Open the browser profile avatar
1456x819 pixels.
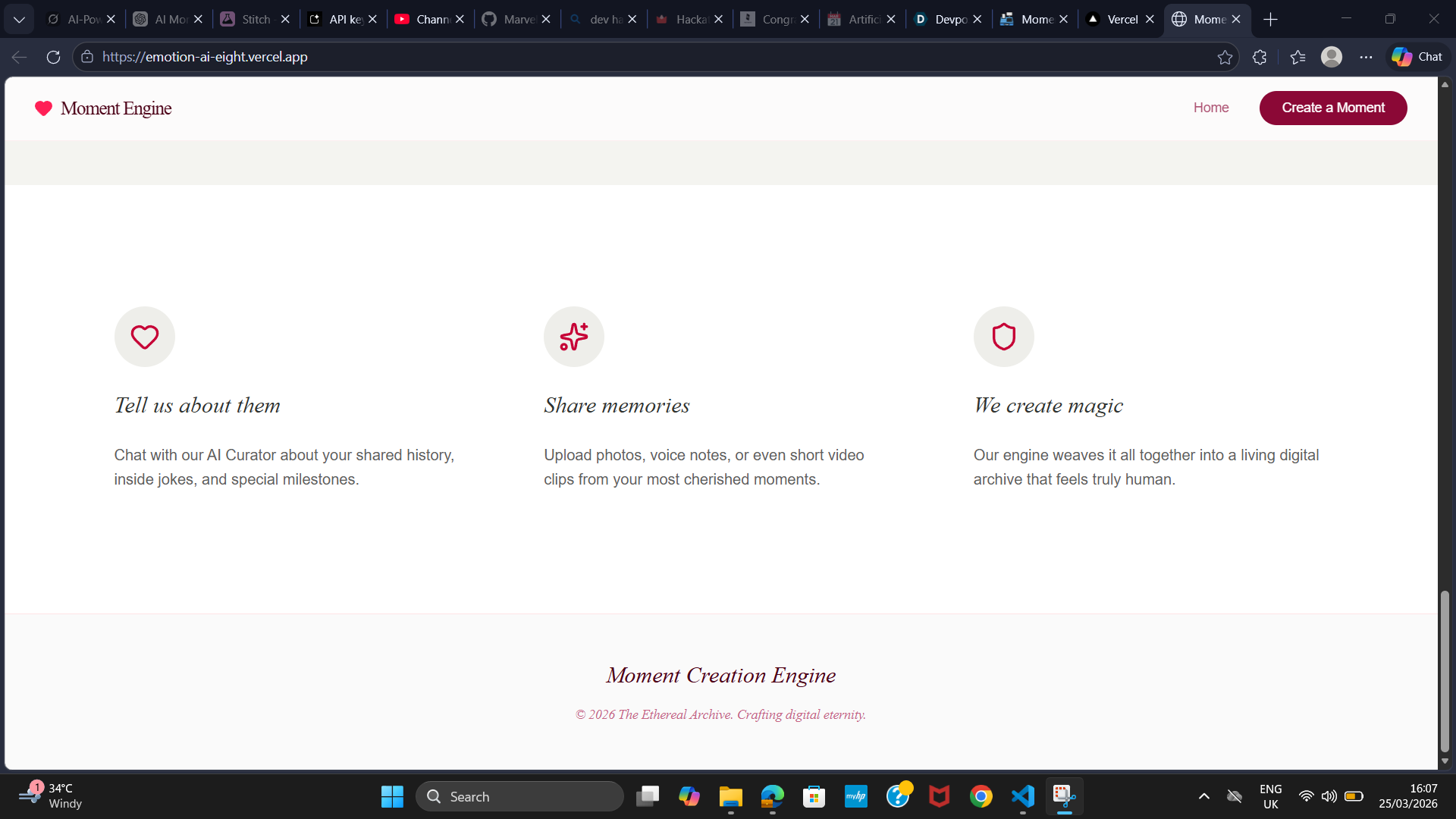(1332, 57)
